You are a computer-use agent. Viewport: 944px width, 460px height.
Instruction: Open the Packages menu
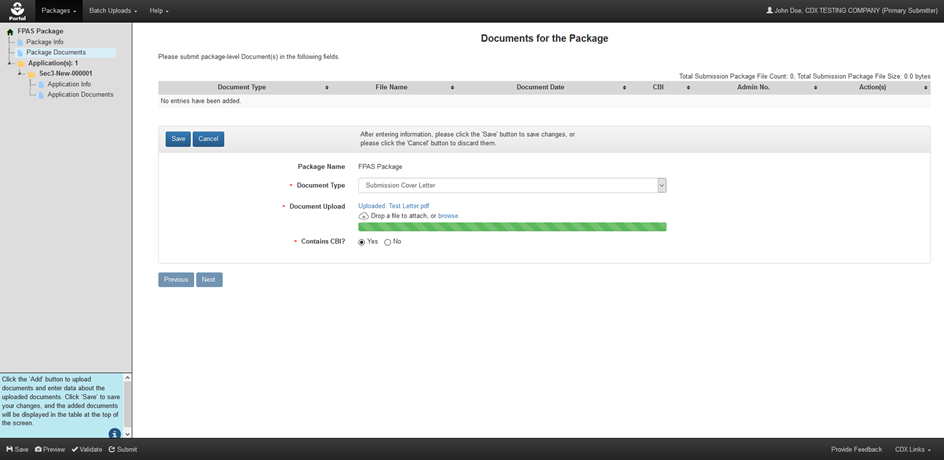point(58,10)
